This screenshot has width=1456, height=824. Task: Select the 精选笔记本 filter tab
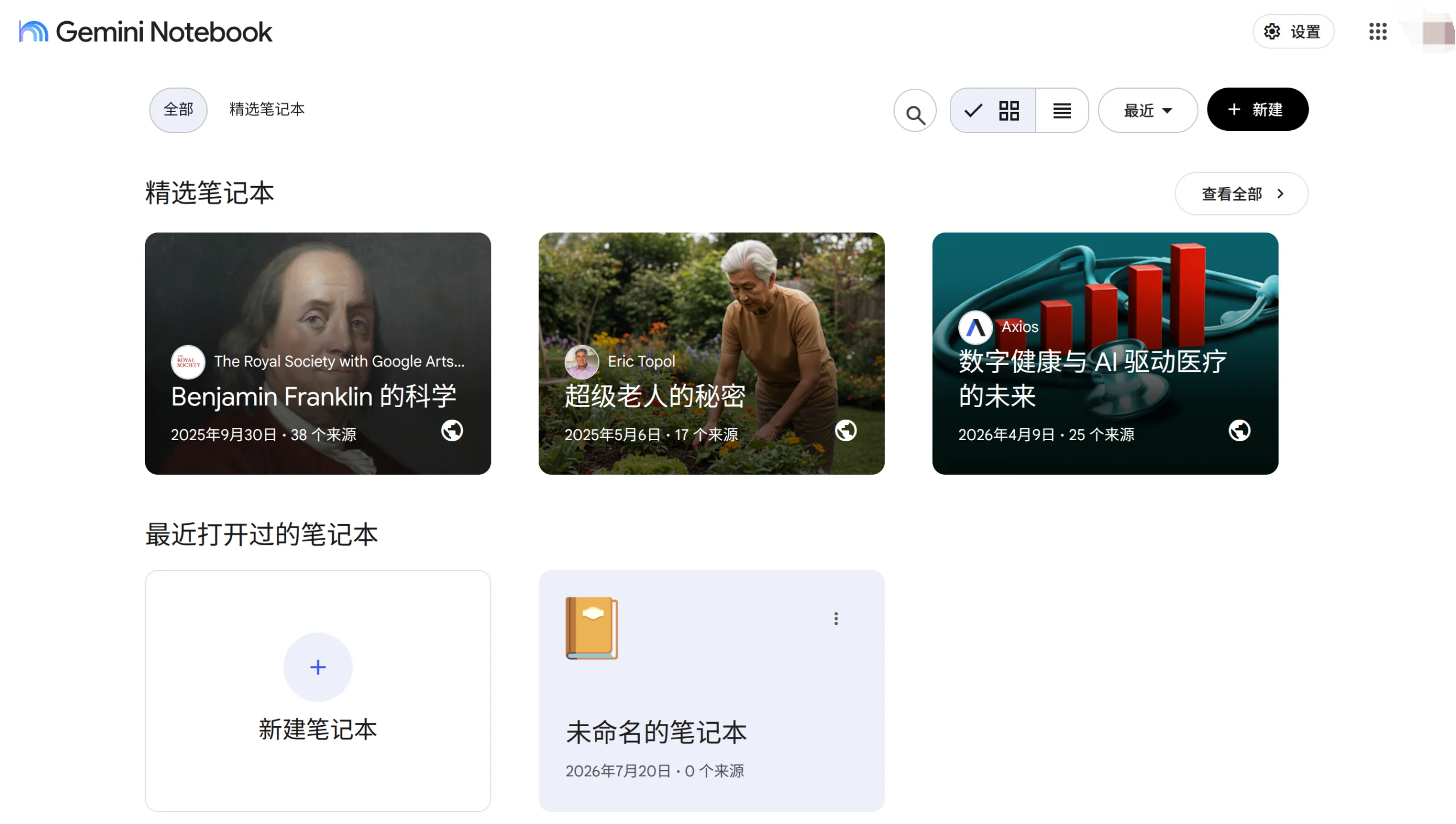[x=267, y=109]
